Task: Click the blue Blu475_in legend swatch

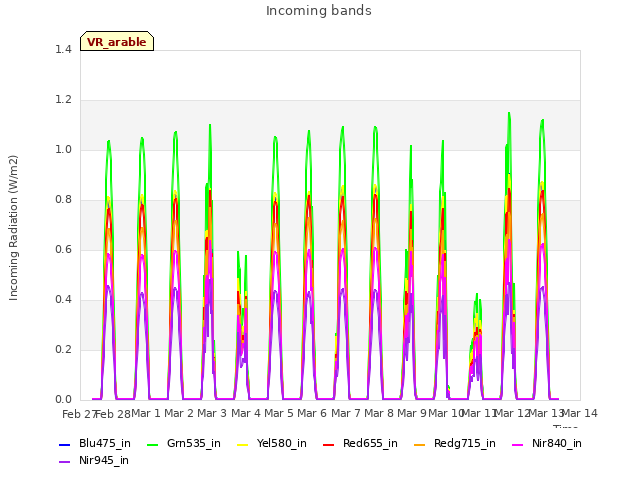Action: [65, 444]
